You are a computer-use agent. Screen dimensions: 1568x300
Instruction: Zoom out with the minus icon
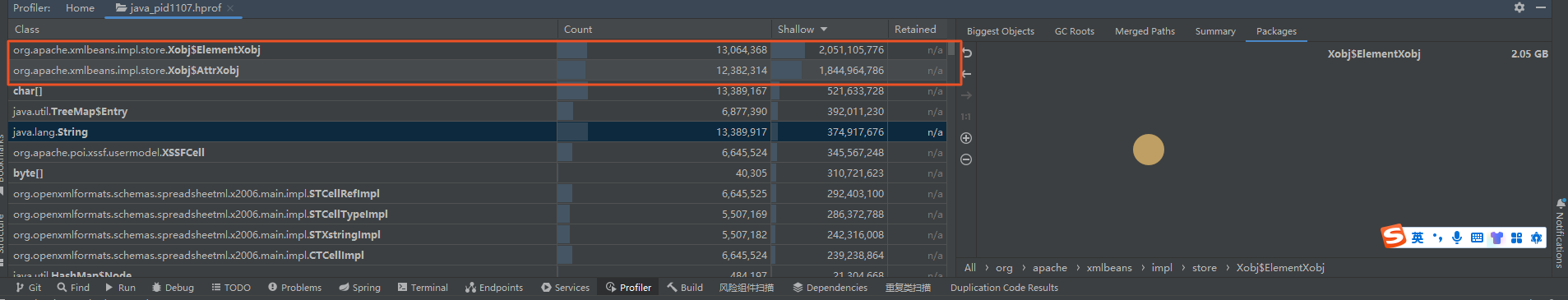coord(966,159)
